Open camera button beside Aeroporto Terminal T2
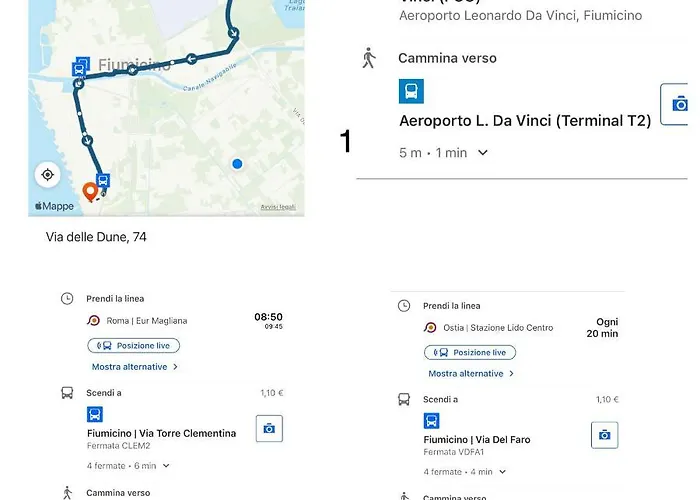 [678, 104]
